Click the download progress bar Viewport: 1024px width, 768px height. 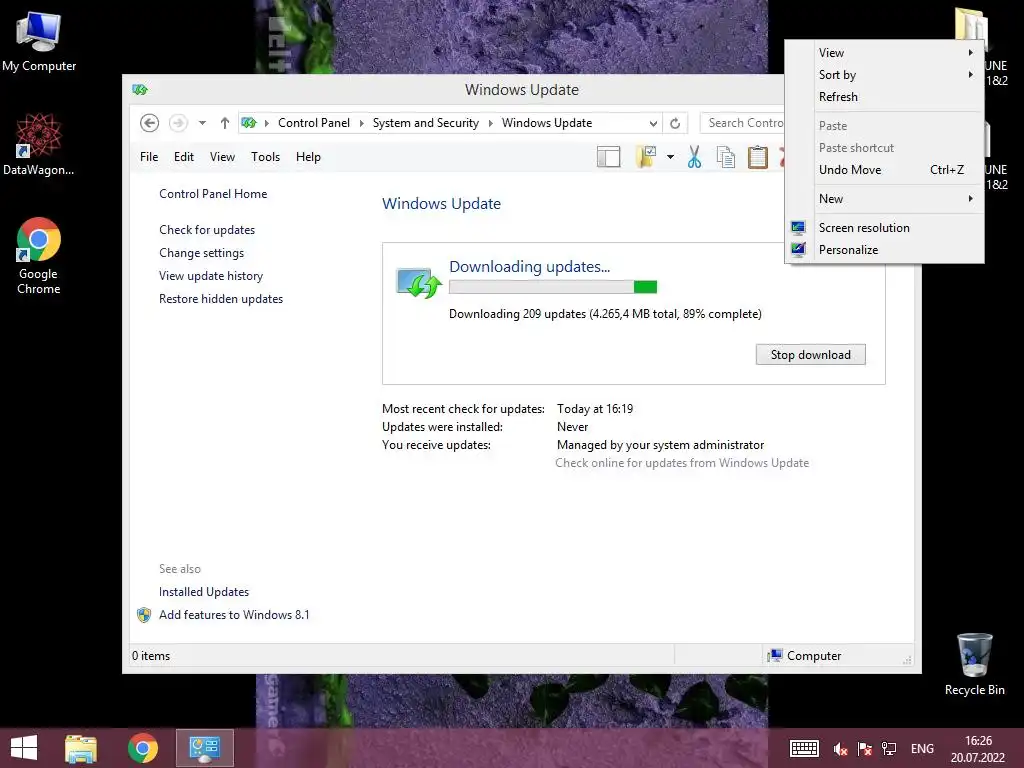click(553, 287)
